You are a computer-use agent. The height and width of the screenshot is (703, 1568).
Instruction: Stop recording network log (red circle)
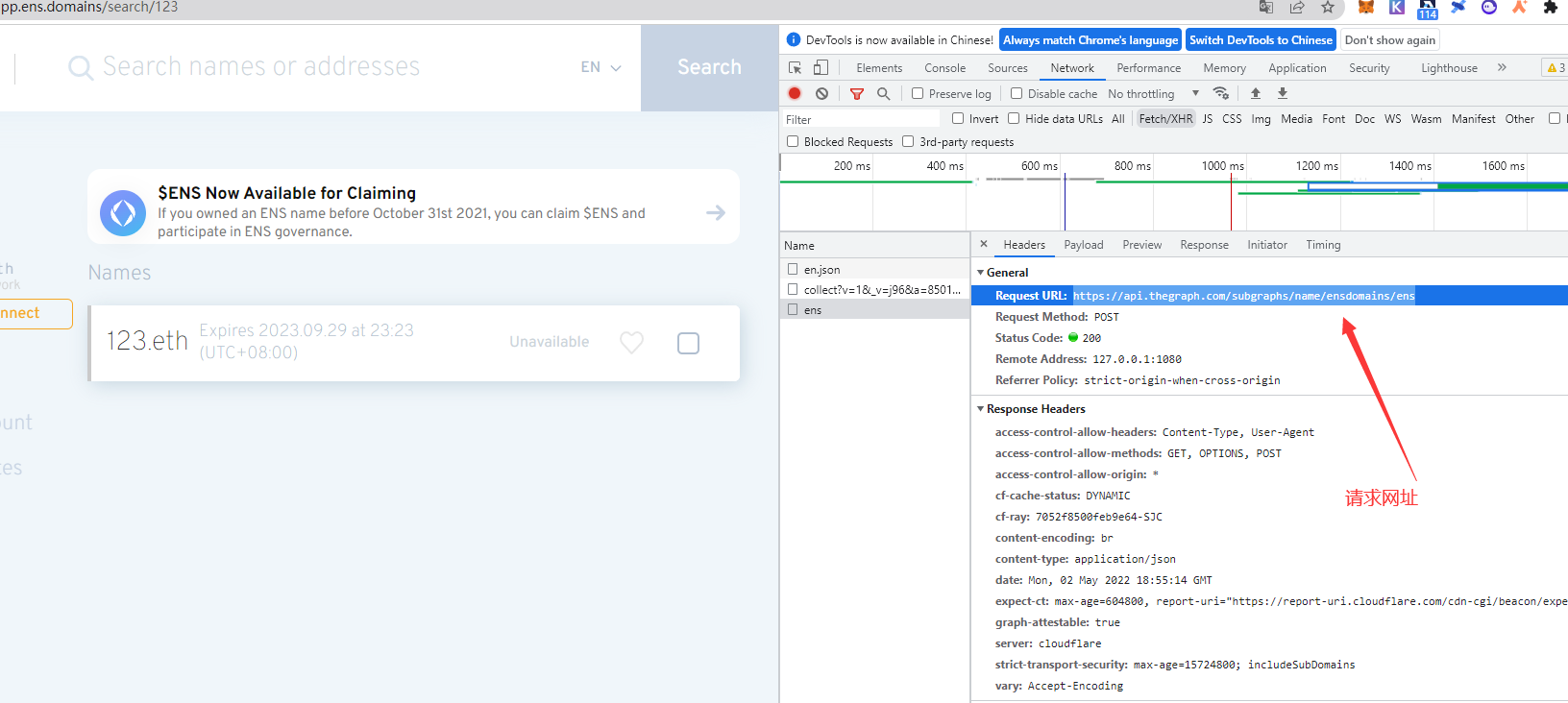(x=795, y=93)
